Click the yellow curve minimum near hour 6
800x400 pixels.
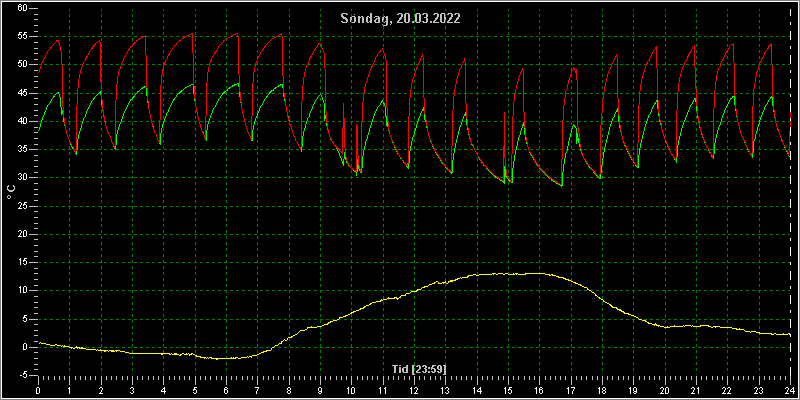coord(218,359)
